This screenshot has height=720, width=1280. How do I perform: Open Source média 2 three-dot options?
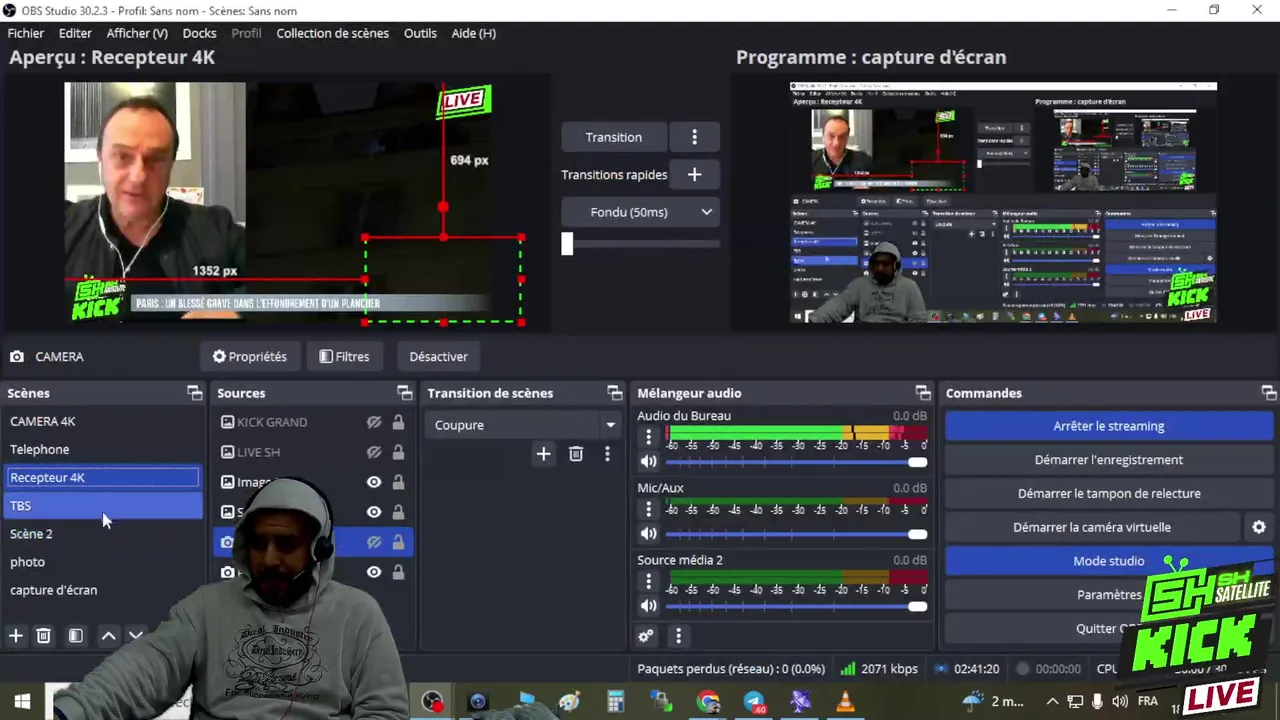[x=648, y=581]
